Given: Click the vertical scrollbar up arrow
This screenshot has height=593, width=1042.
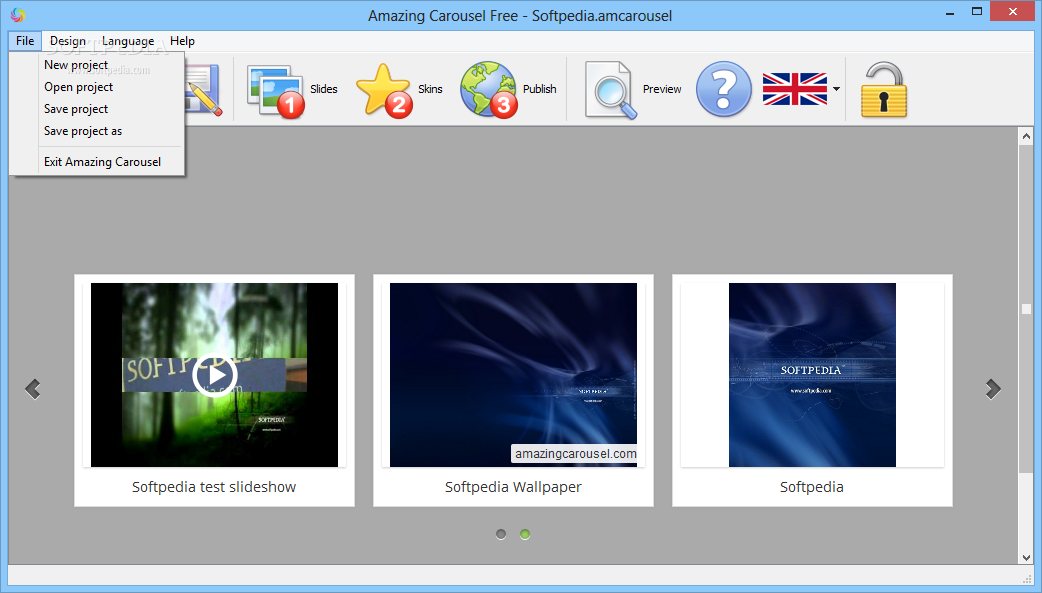Looking at the screenshot, I should coord(1026,136).
